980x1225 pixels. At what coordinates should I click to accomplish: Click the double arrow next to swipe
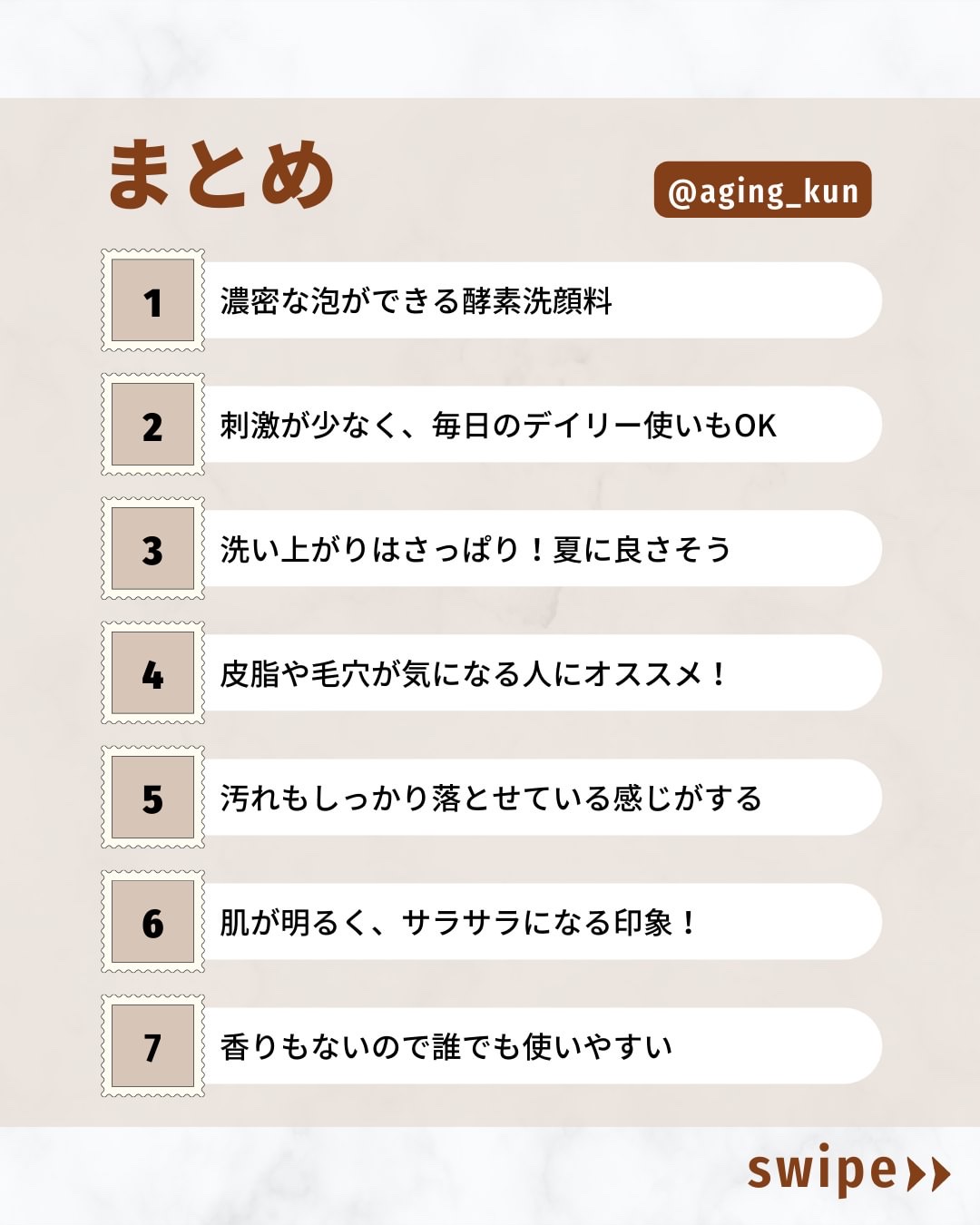coord(928,1173)
